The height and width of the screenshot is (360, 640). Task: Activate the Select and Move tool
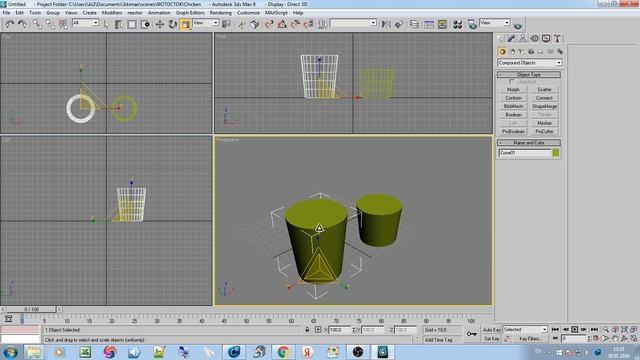[160, 24]
